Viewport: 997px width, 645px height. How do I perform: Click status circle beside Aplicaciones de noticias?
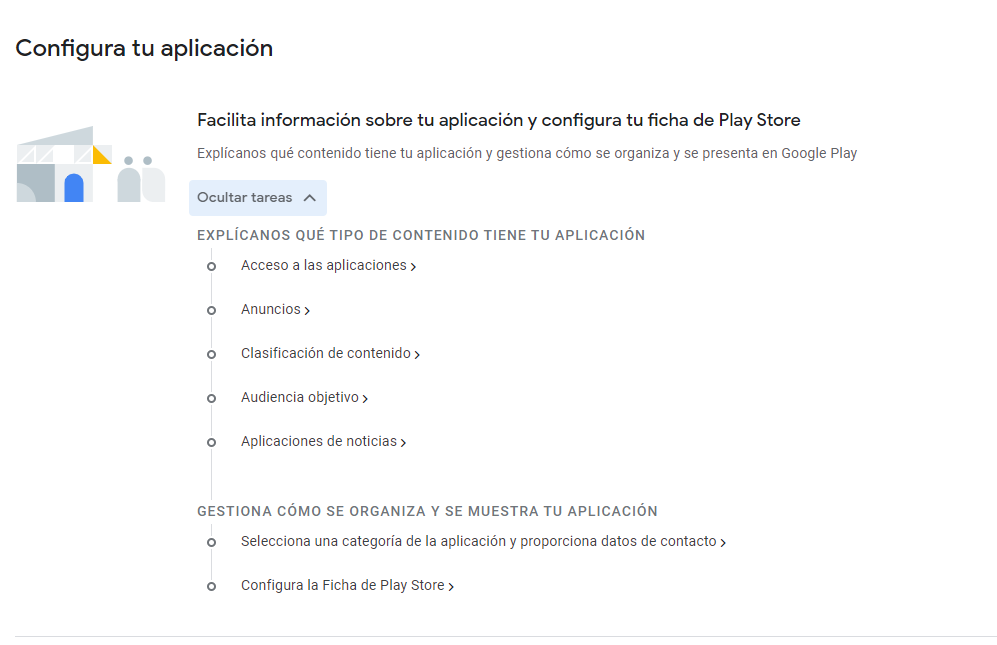pyautogui.click(x=211, y=443)
